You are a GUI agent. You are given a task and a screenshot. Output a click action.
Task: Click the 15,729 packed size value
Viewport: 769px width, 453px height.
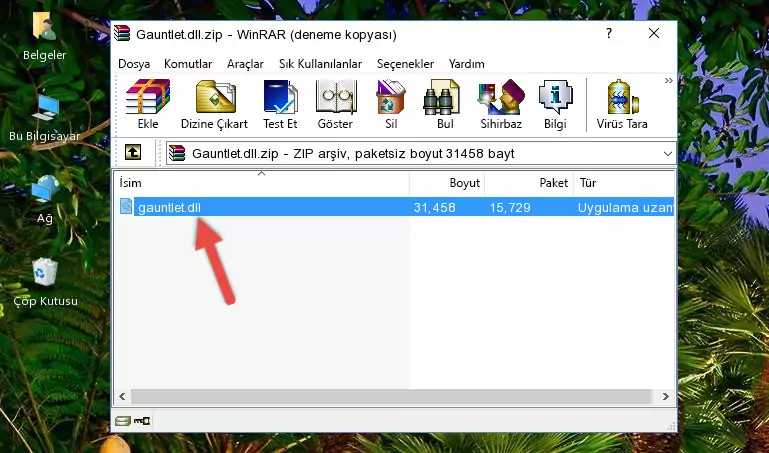click(510, 207)
